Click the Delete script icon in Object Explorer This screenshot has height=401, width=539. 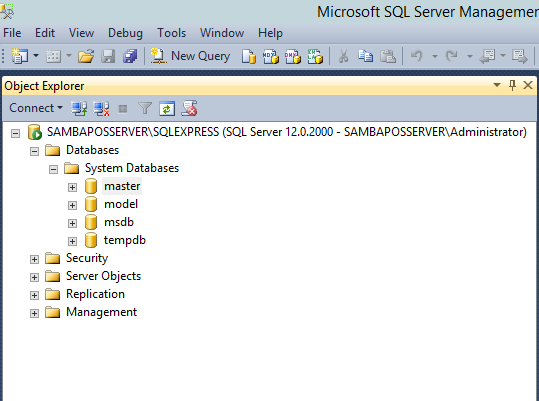click(x=189, y=108)
